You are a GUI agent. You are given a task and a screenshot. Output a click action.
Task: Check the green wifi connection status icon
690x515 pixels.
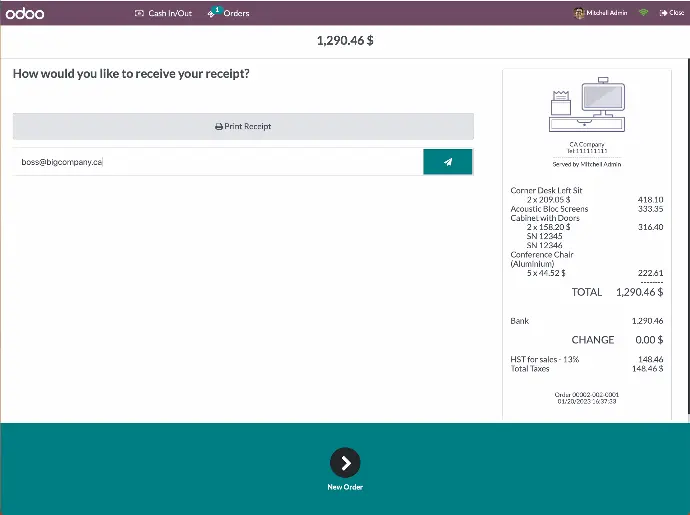pos(643,13)
